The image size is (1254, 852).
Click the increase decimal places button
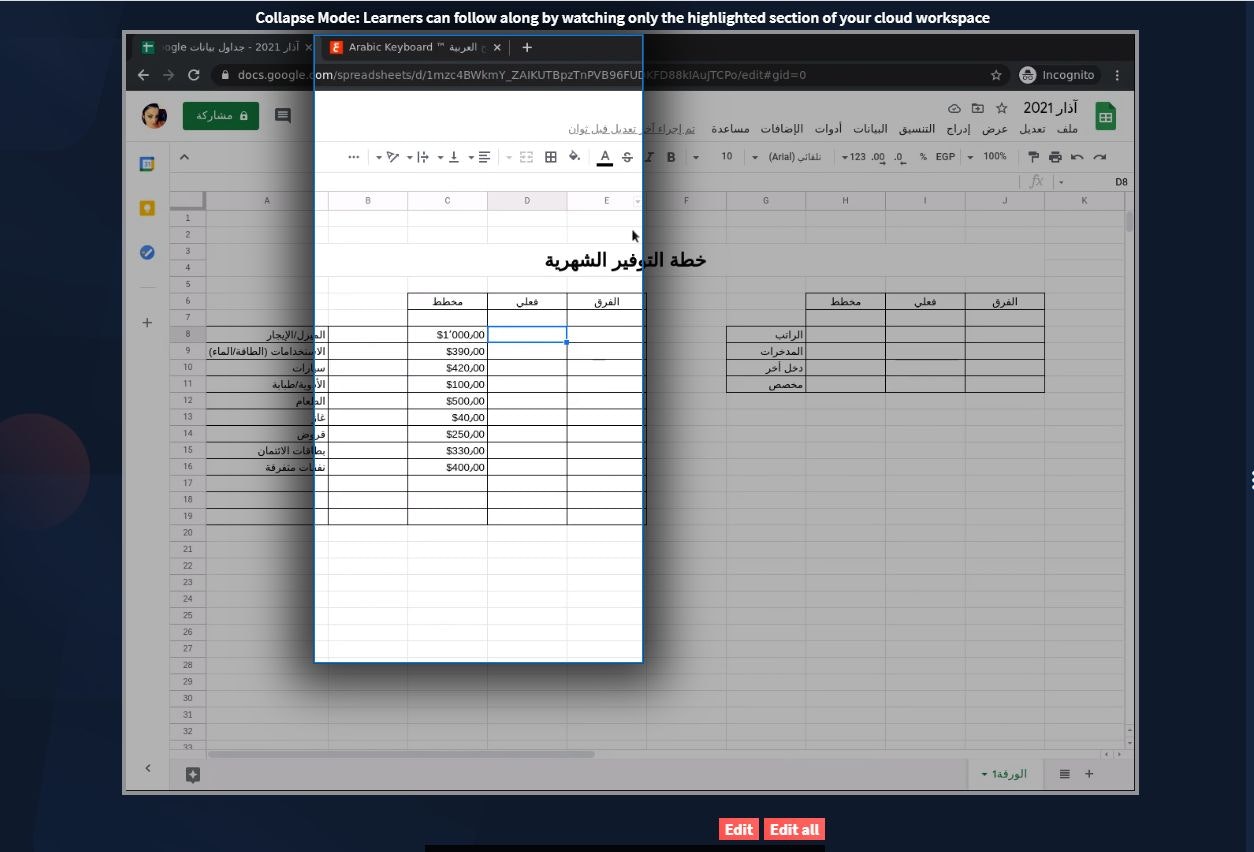(878, 157)
